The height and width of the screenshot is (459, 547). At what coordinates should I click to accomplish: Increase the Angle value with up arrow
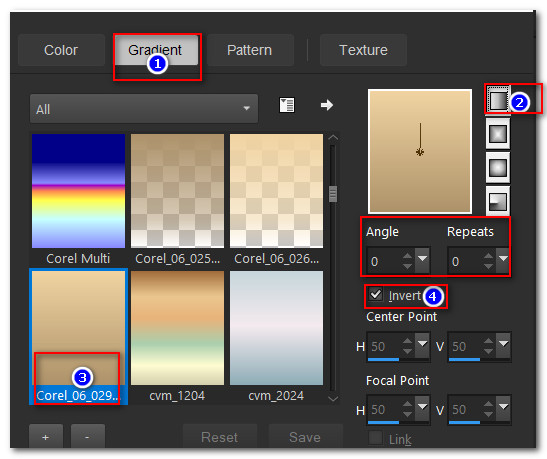(x=407, y=256)
